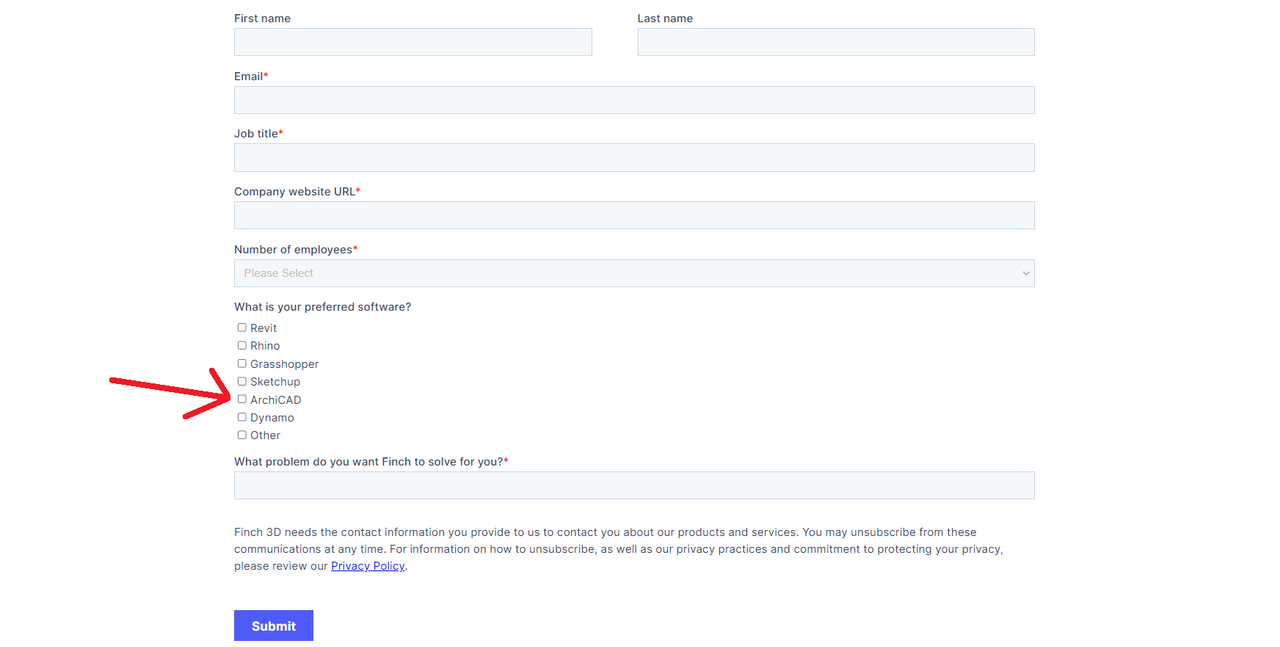
Task: Click into the Email field
Action: [634, 100]
